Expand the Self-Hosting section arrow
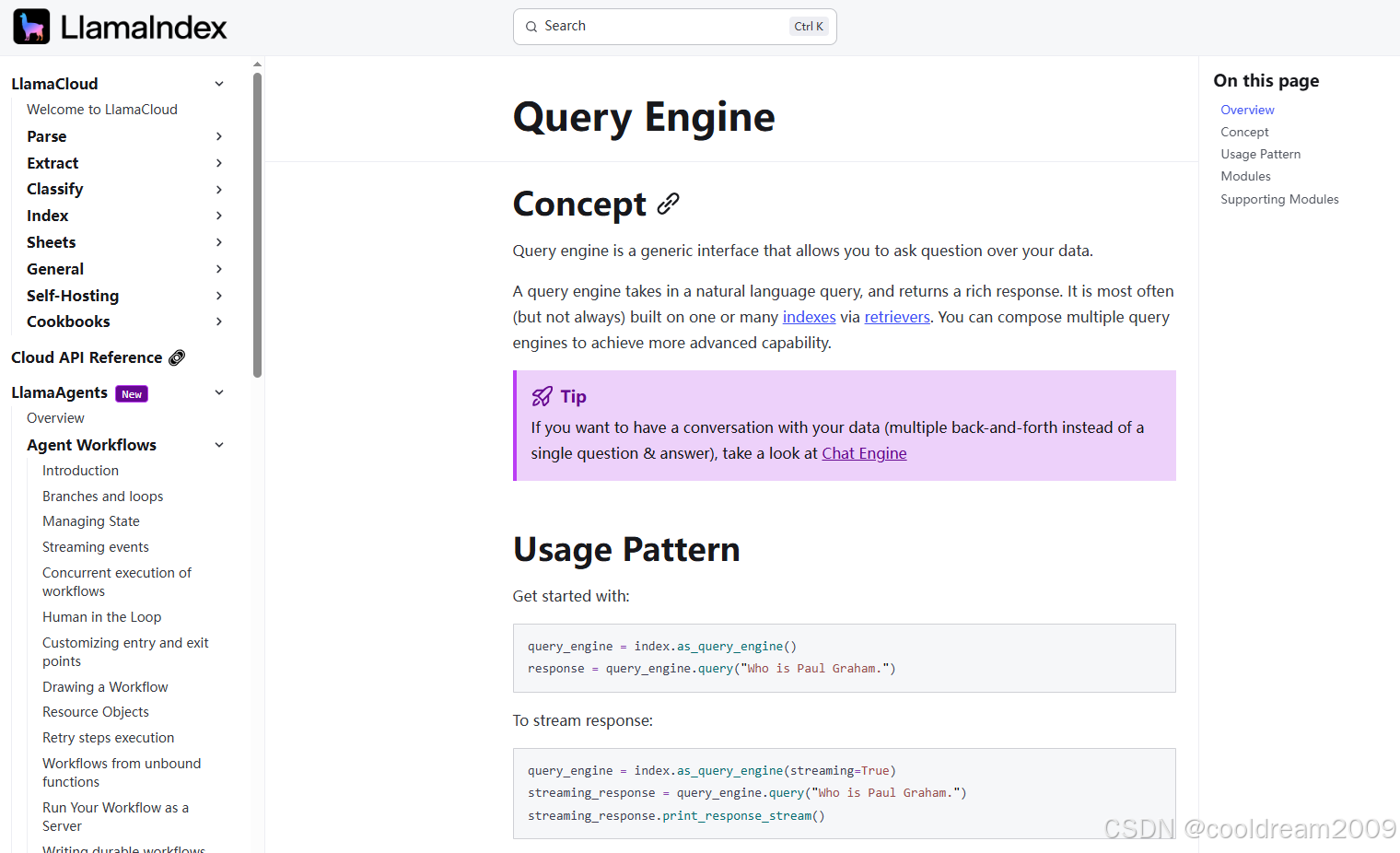Screen dimensions: 1400x853 (219, 296)
